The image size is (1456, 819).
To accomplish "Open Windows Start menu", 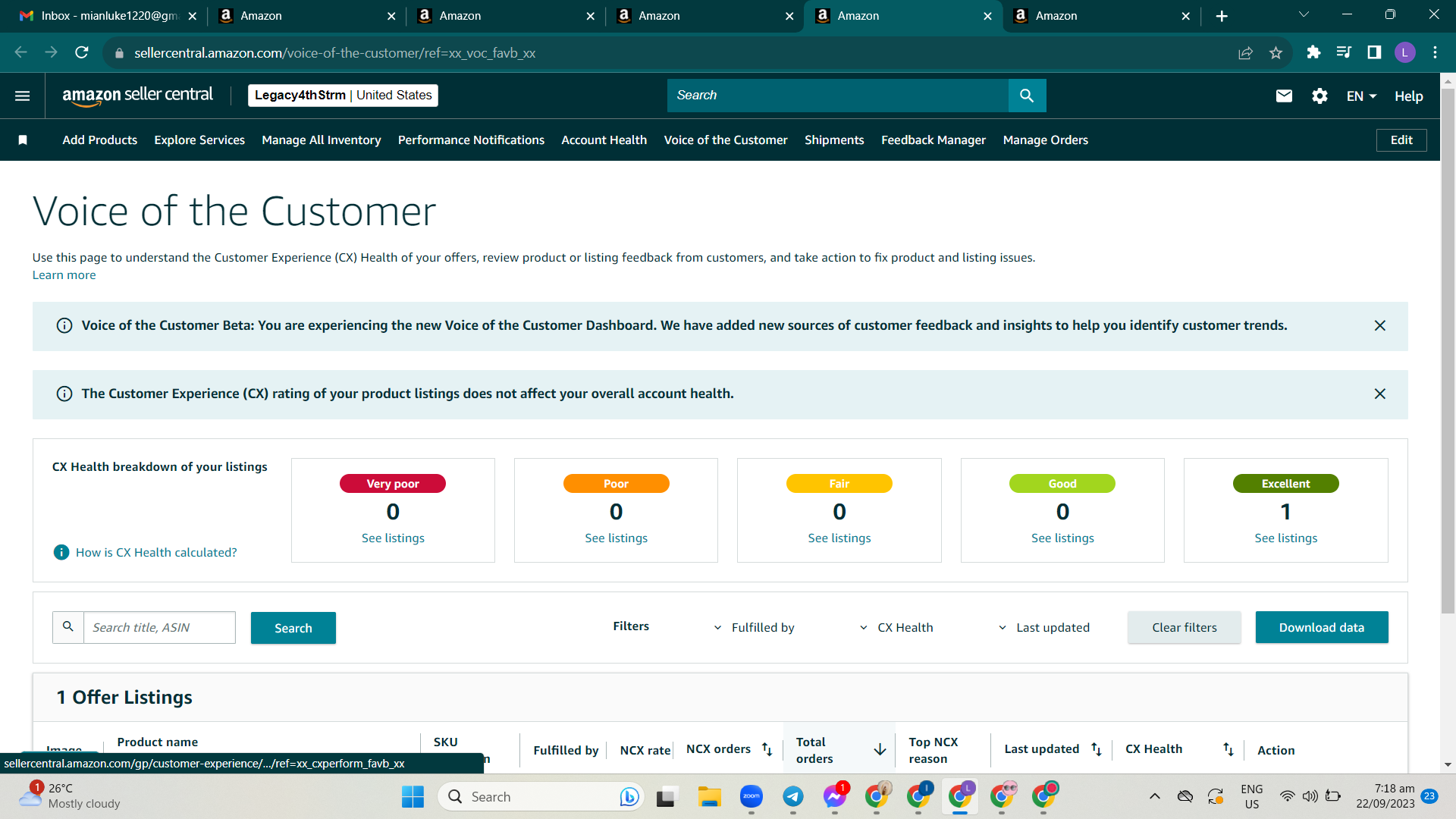I will 413,796.
